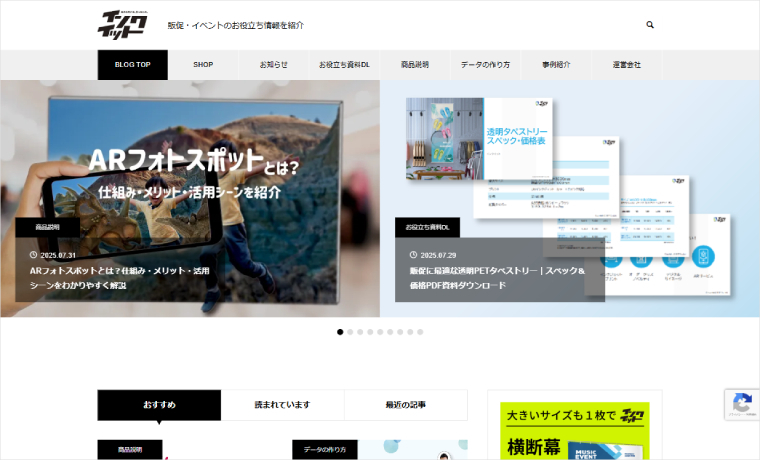Open 運営会社 navigation item
This screenshot has height=460, width=760.
(627, 65)
